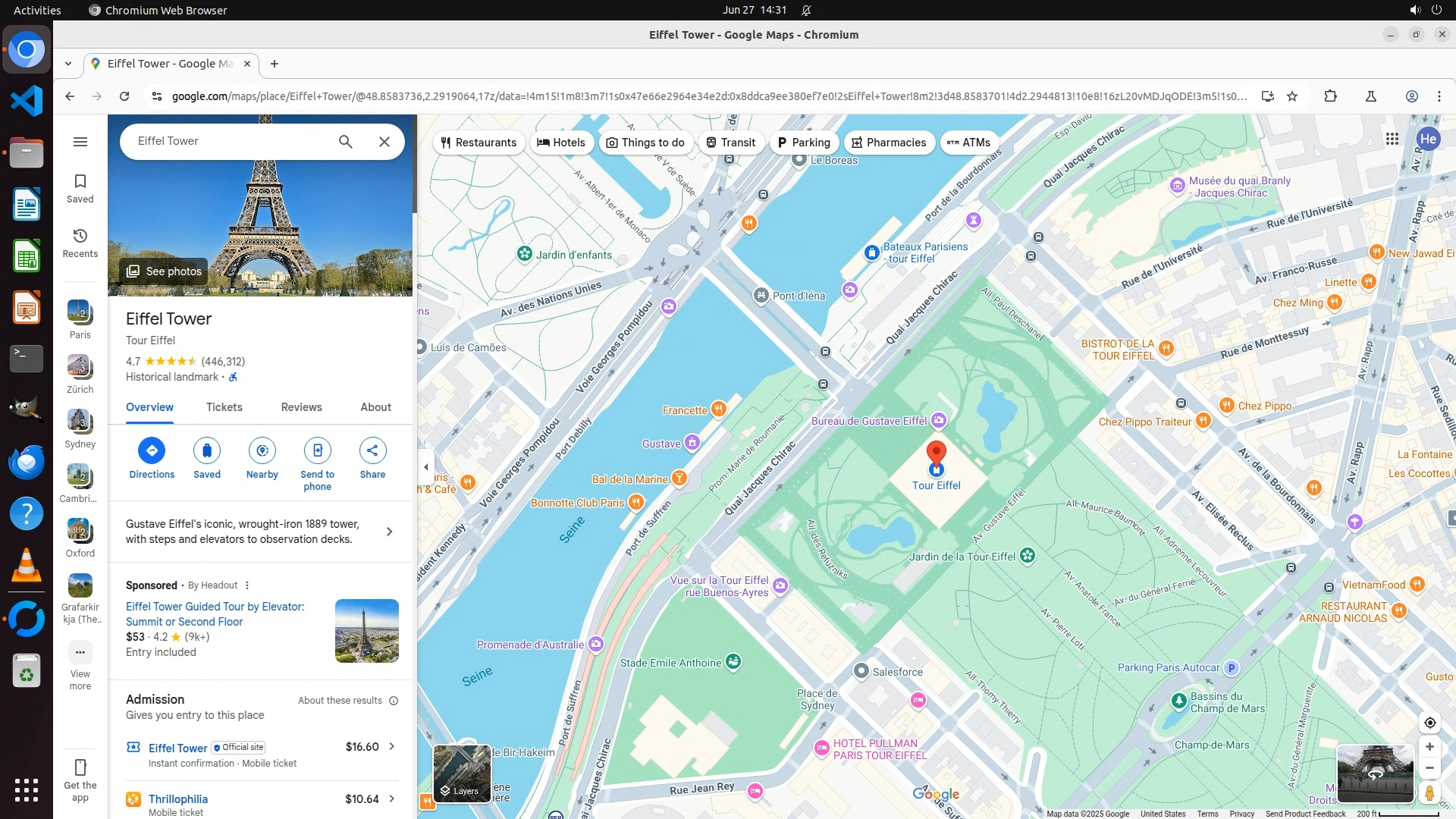Open the sponsored ad options menu

tap(247, 585)
